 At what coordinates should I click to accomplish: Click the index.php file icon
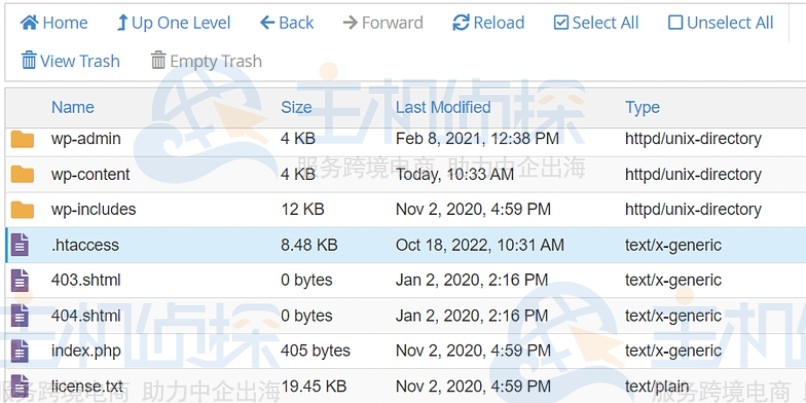point(20,351)
